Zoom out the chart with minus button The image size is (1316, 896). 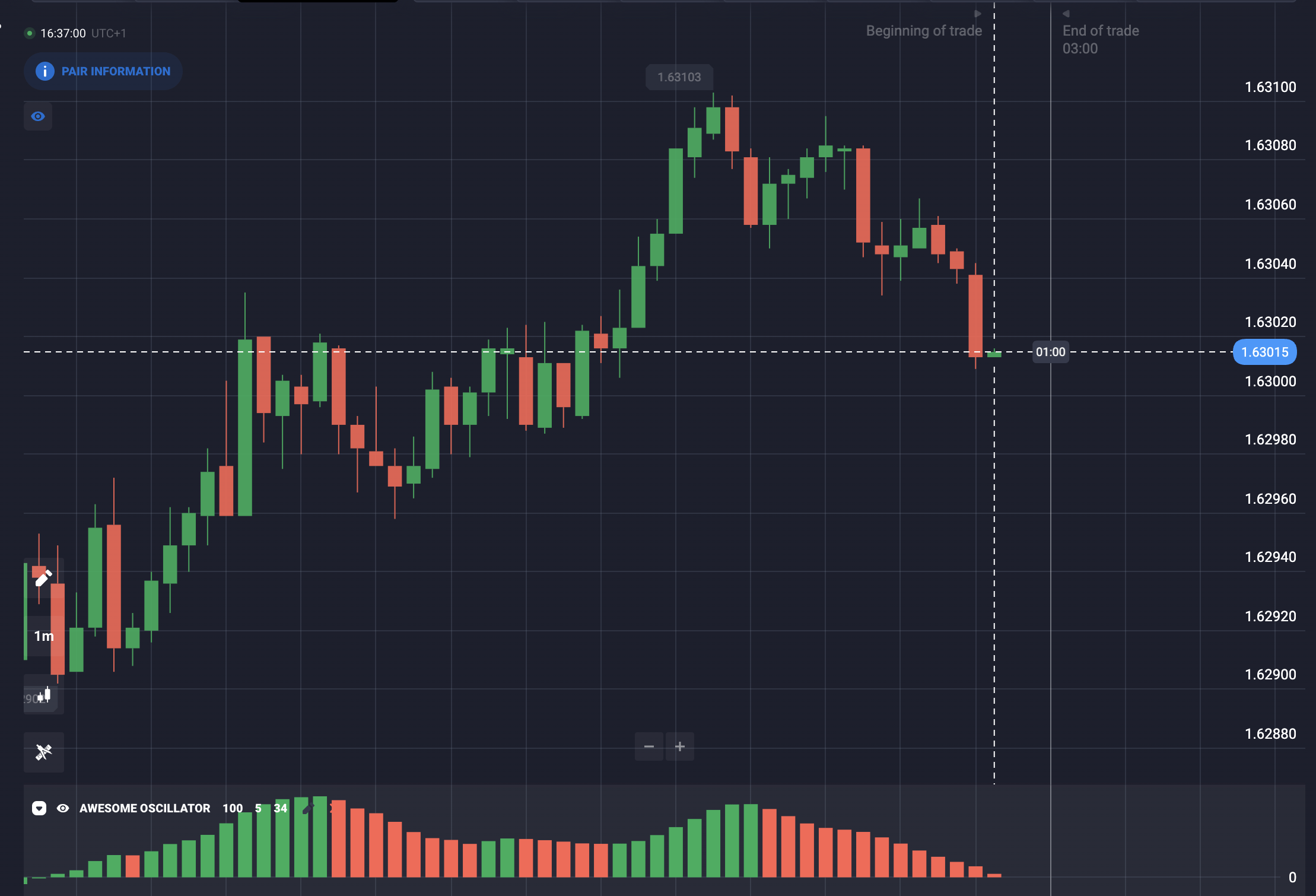point(649,746)
